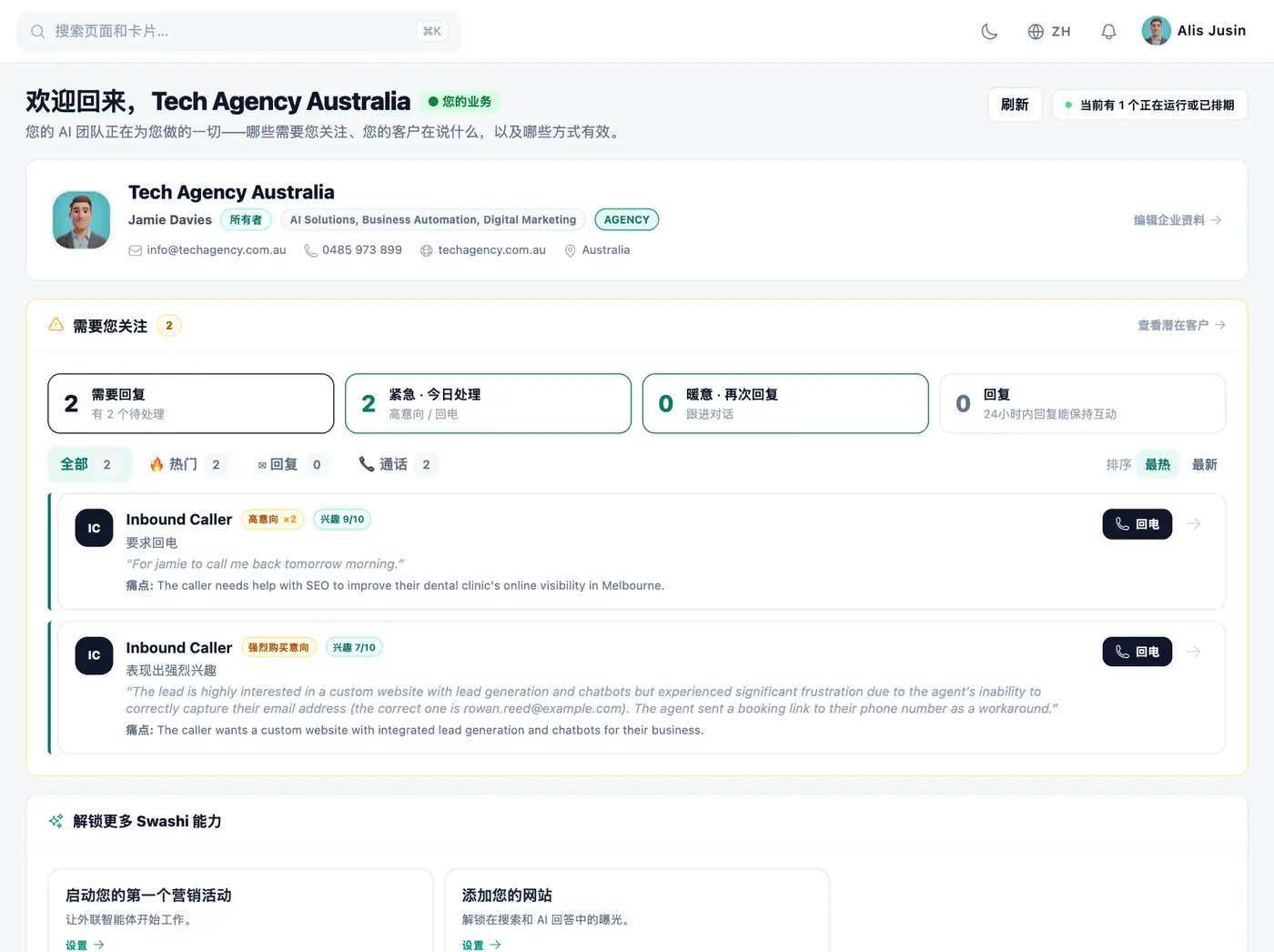Open details arrow for the 表现出强烈兴趣 lead
This screenshot has width=1274, height=952.
(1194, 652)
